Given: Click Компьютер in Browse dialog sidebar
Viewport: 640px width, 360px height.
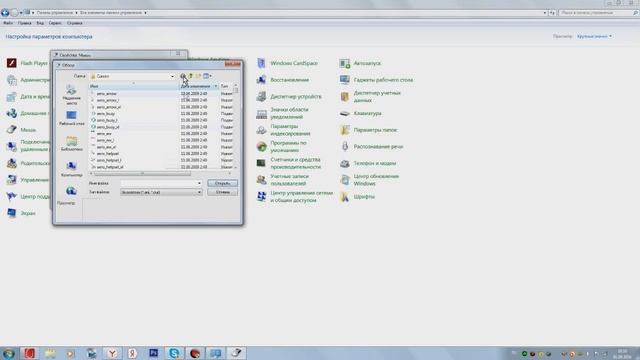Looking at the screenshot, I should (71, 169).
